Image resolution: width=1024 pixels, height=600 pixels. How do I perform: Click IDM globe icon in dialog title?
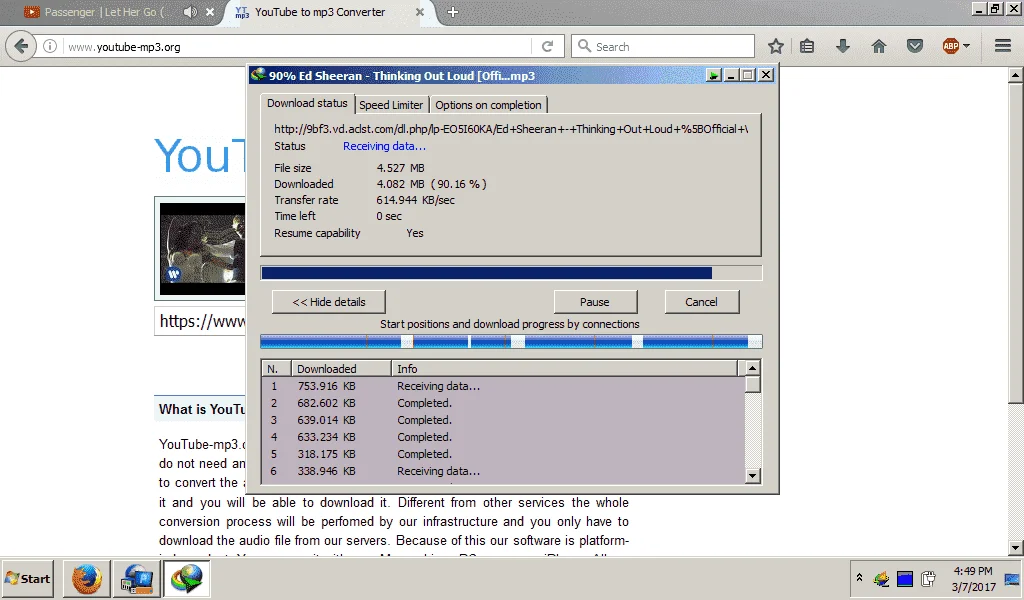(x=259, y=75)
